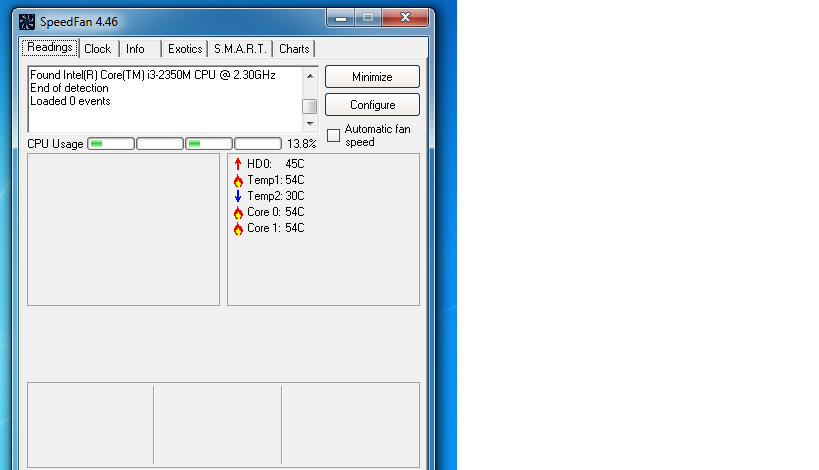Open the Clock tab
Screen dimensions: 819x470
98,49
